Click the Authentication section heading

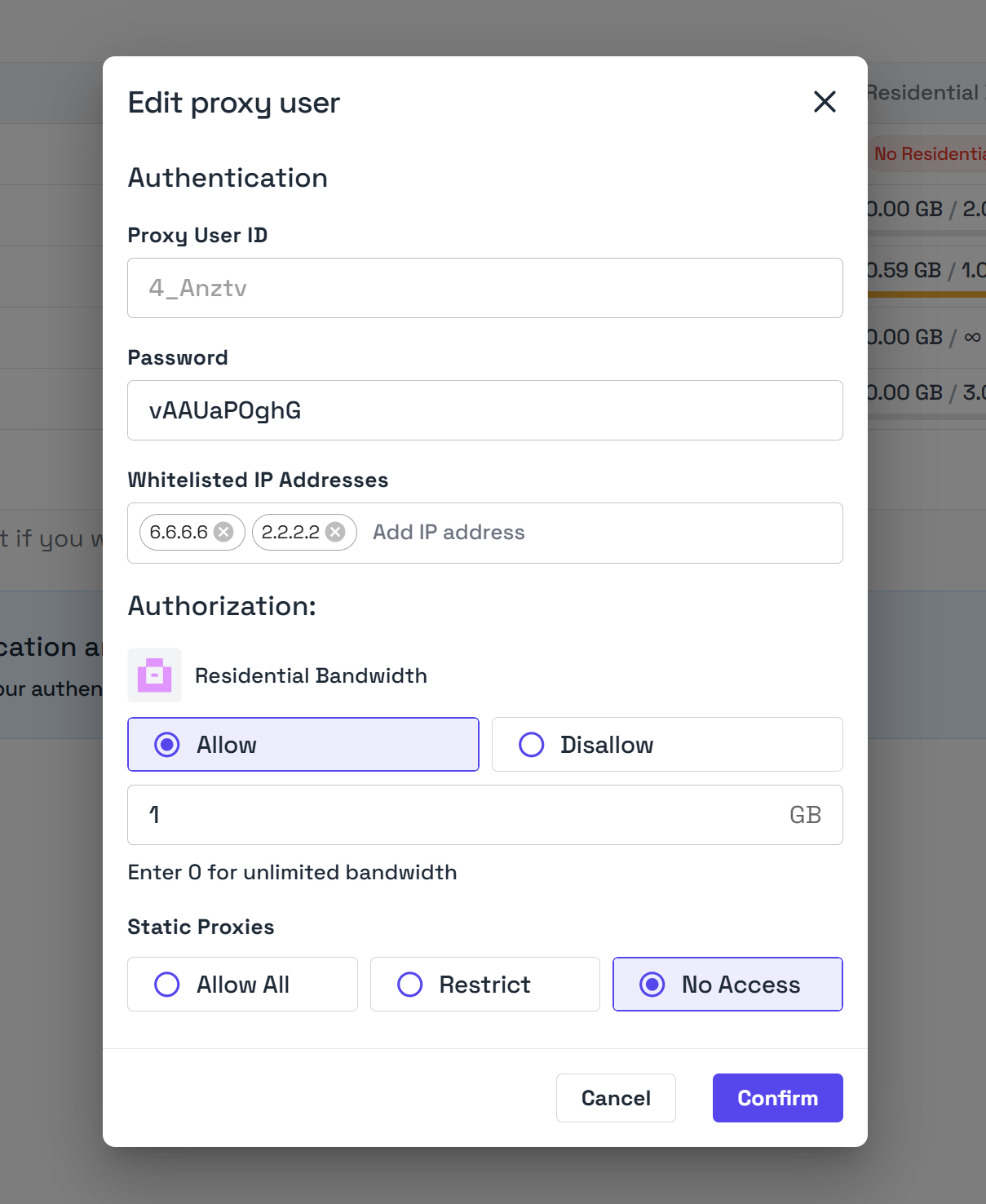228,178
